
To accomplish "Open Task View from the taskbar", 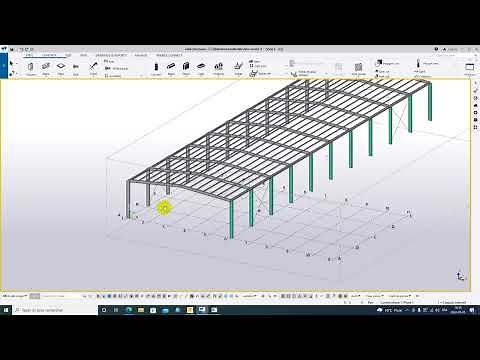I will (x=116, y=310).
